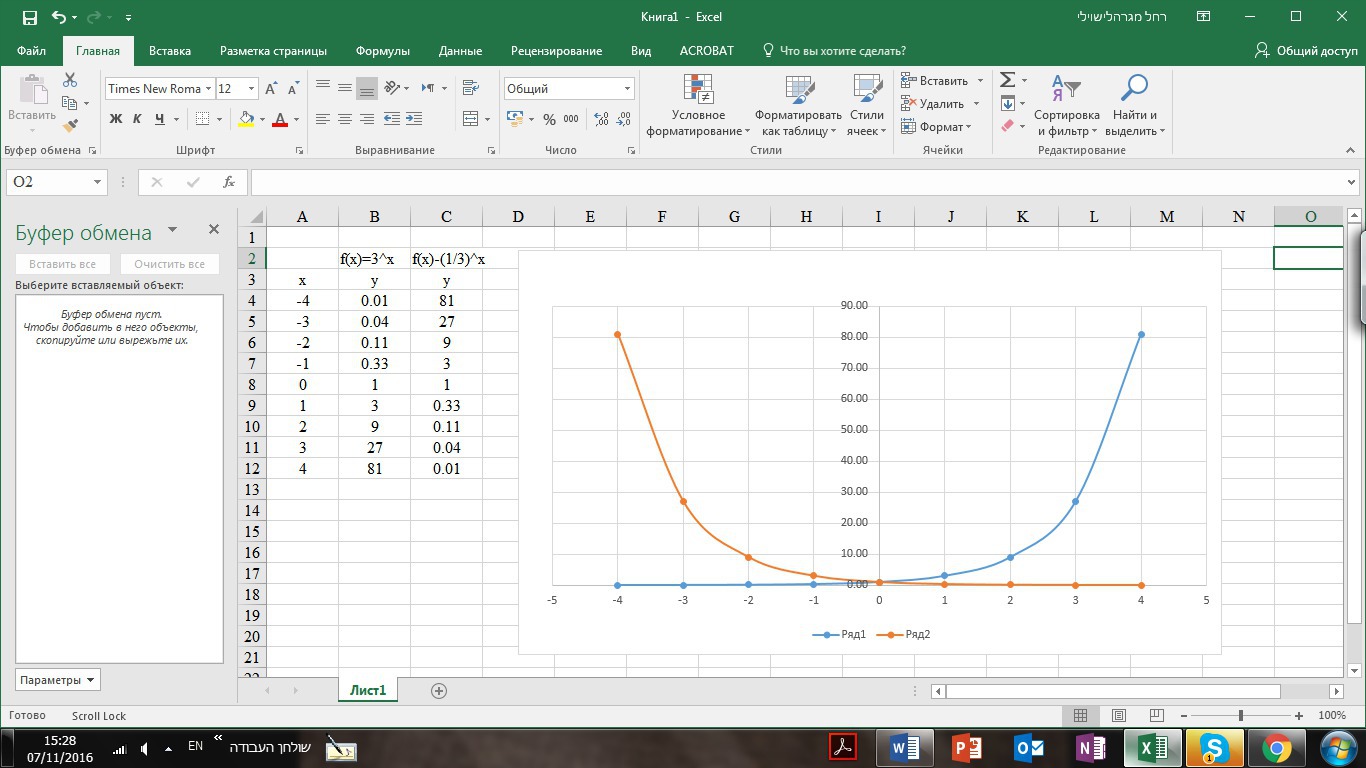Click the Вставить все button
Image resolution: width=1366 pixels, height=768 pixels.
[x=62, y=264]
